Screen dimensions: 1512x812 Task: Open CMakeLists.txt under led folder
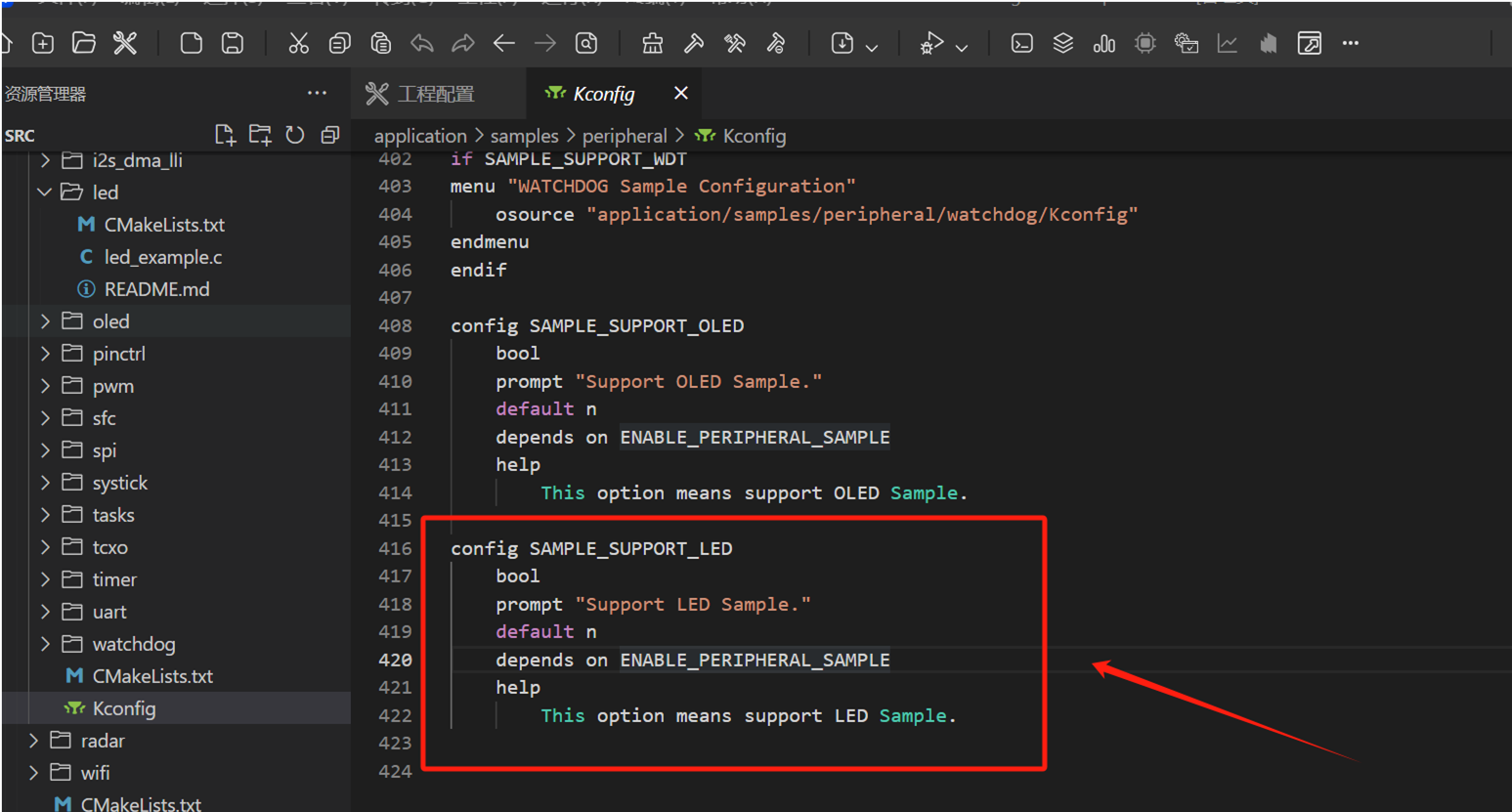pyautogui.click(x=176, y=225)
